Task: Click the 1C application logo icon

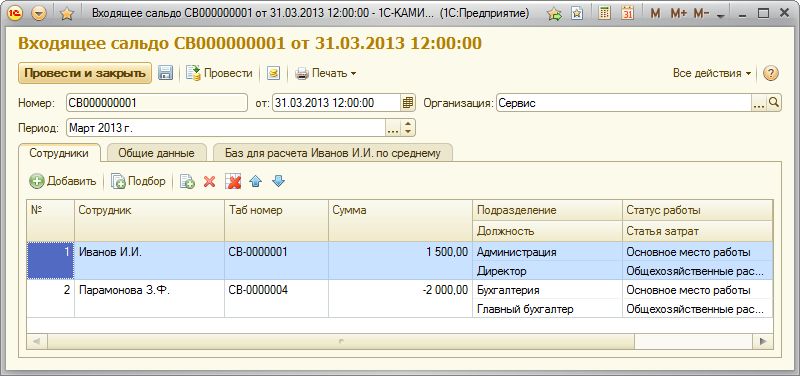Action: point(15,14)
